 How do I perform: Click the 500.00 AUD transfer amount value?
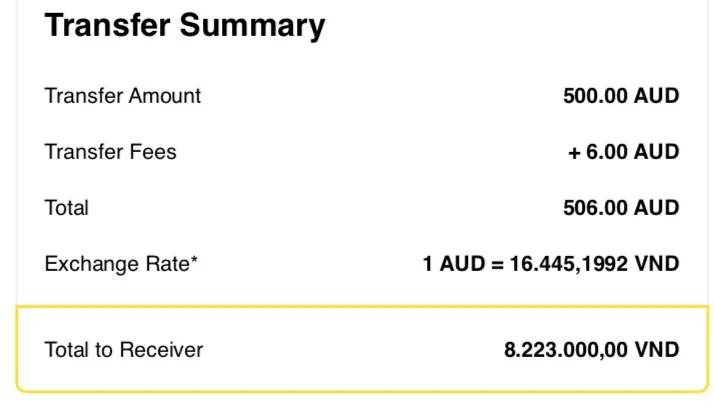tap(621, 96)
